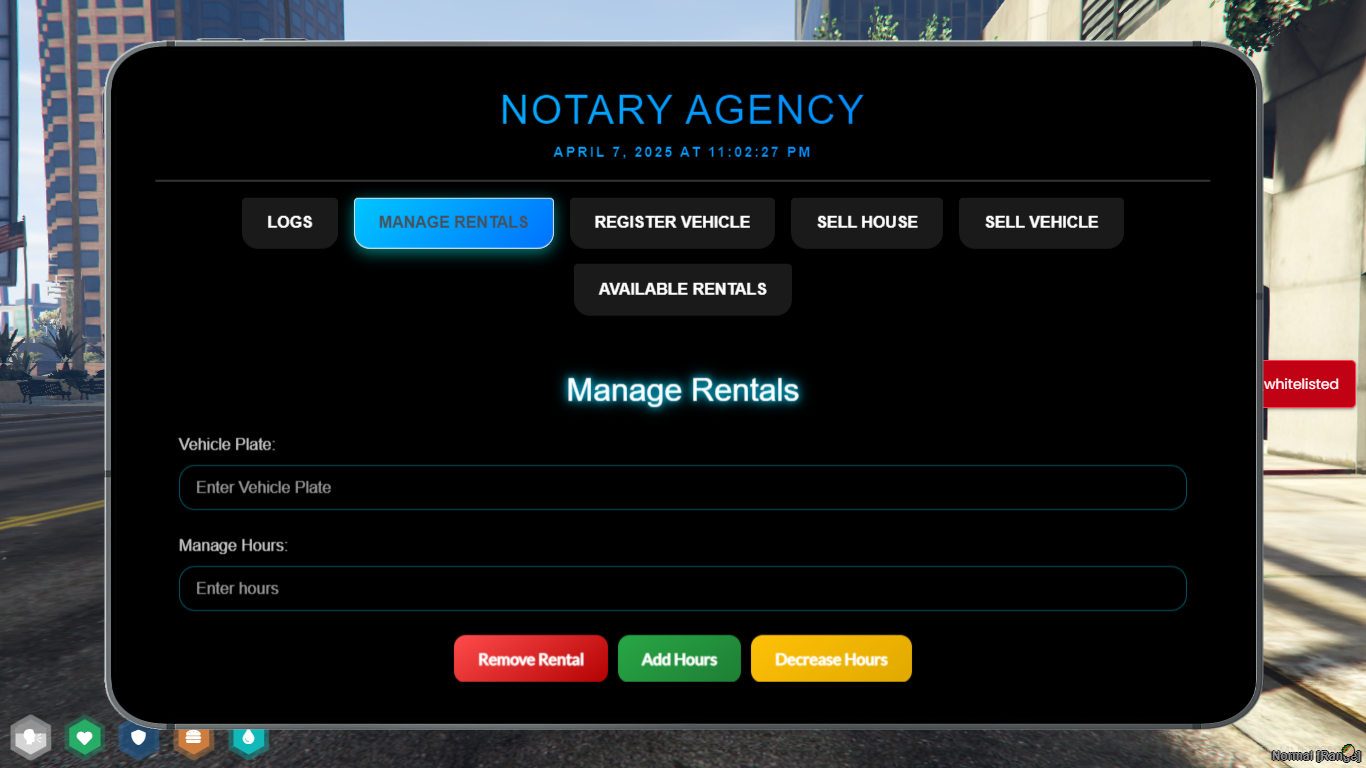Screen dimensions: 1366x768
Task: Select the Manage Rentals tab
Action: coord(454,222)
